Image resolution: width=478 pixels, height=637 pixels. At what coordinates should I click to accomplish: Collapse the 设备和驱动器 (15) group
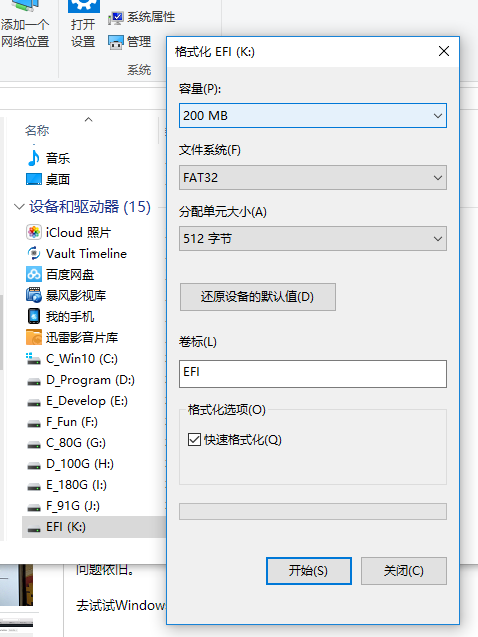(19, 207)
